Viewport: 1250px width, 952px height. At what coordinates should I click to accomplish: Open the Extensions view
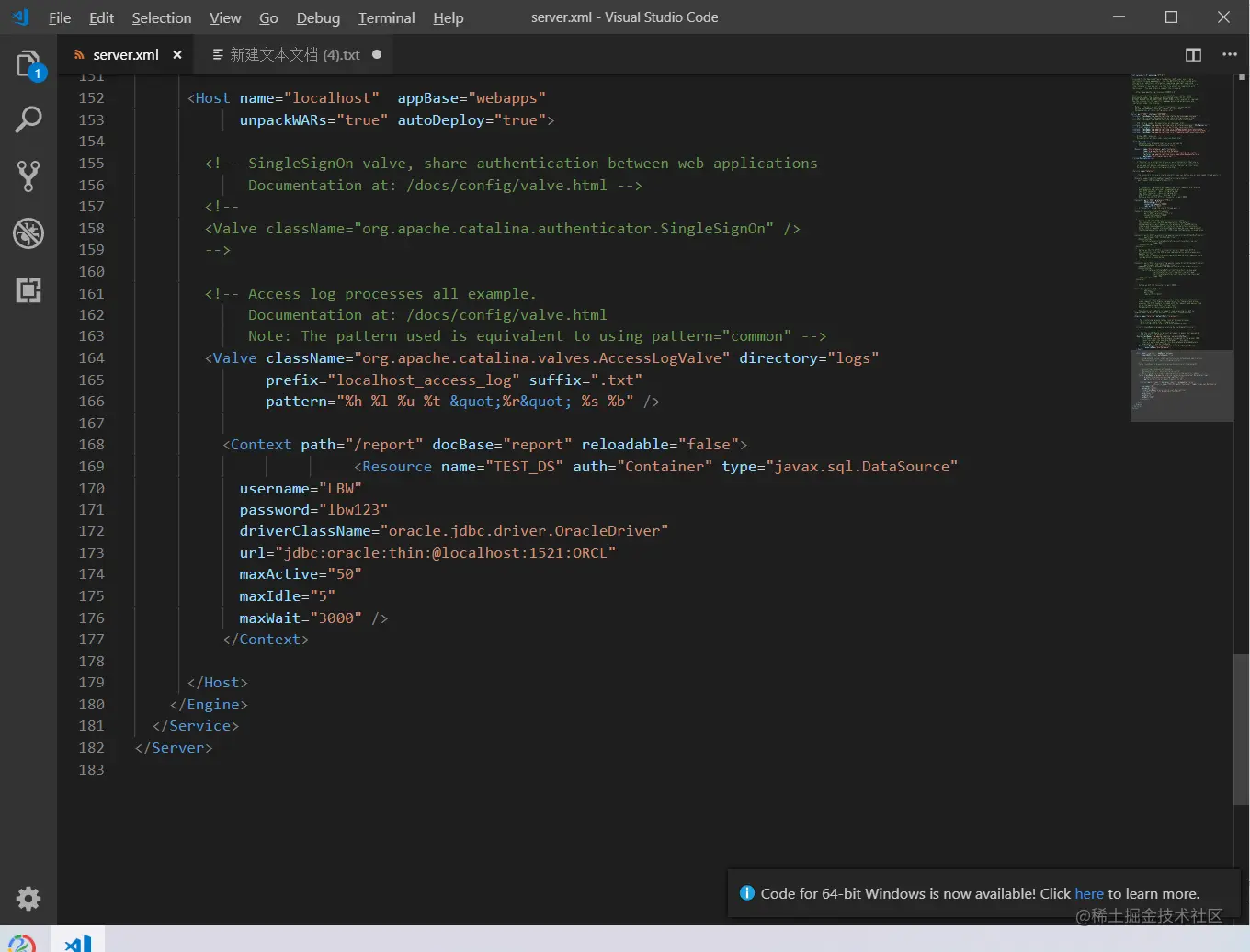[x=28, y=290]
